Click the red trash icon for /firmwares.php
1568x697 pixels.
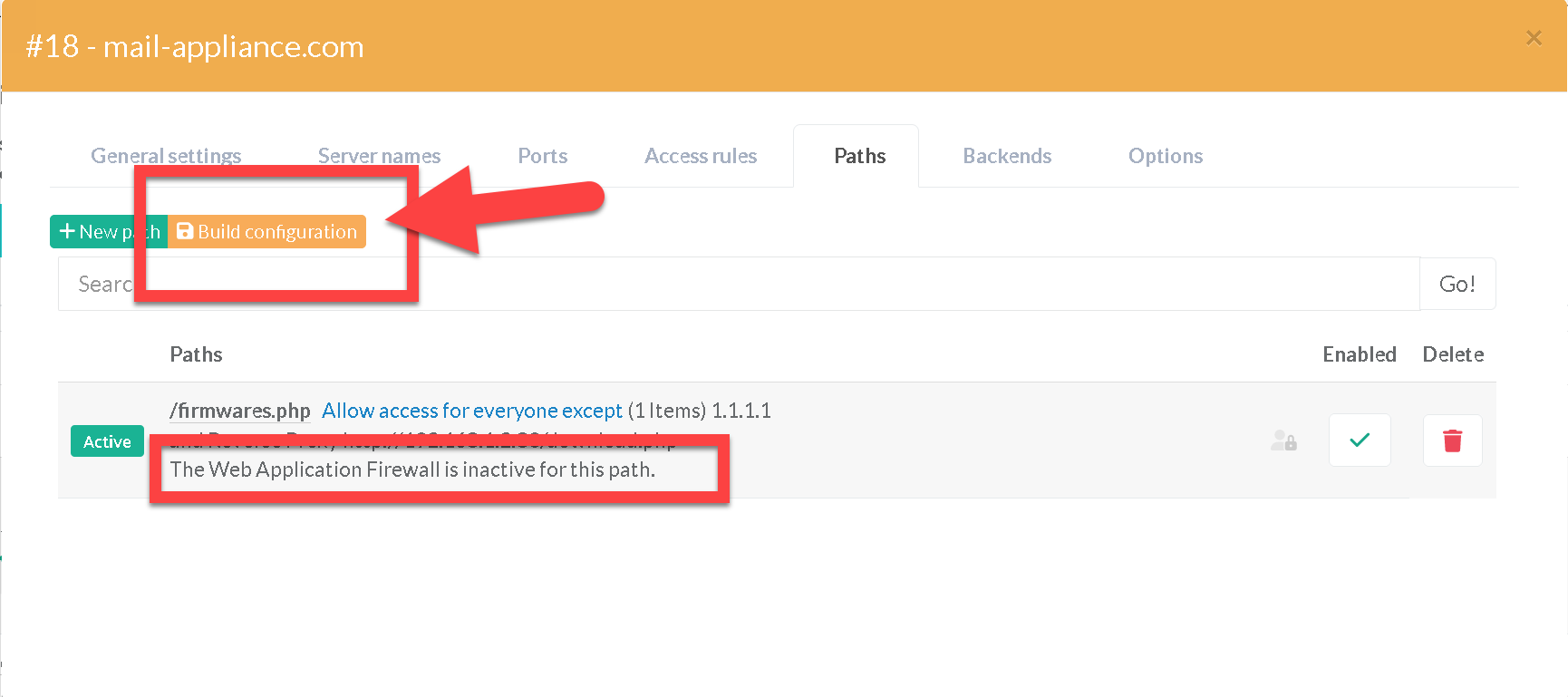point(1452,440)
